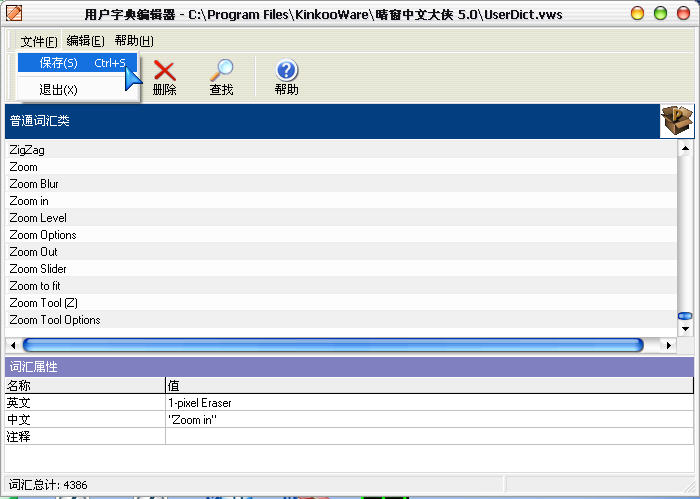
Task: Select the Zoom Options entry
Action: (341, 235)
